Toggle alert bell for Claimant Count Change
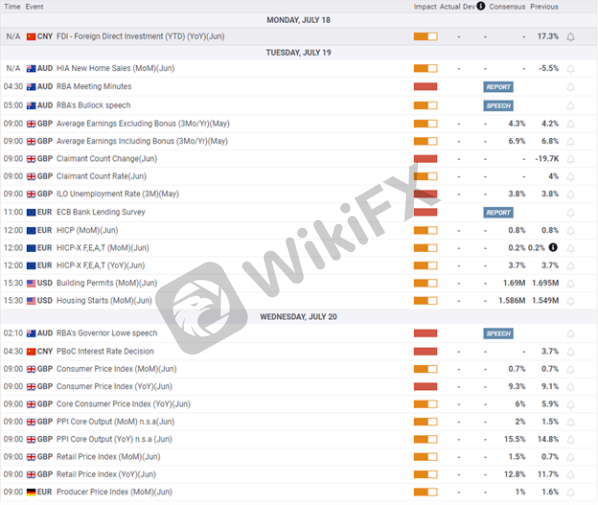Screen dimensions: 598x505 click(x=570, y=159)
